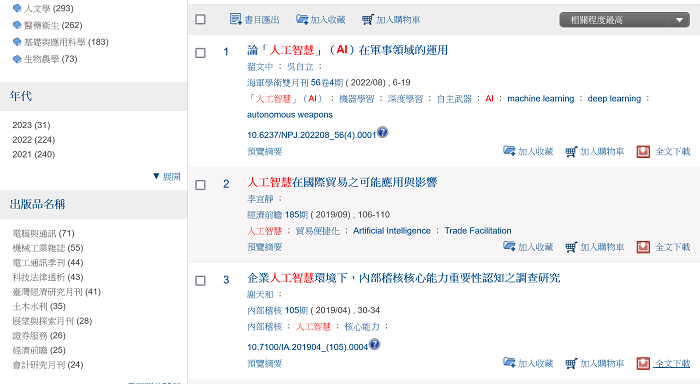Screen dimensions: 700x384
Task: Open DOI link 10.6237/NPJ.202208_56(4).0001
Action: [312, 135]
